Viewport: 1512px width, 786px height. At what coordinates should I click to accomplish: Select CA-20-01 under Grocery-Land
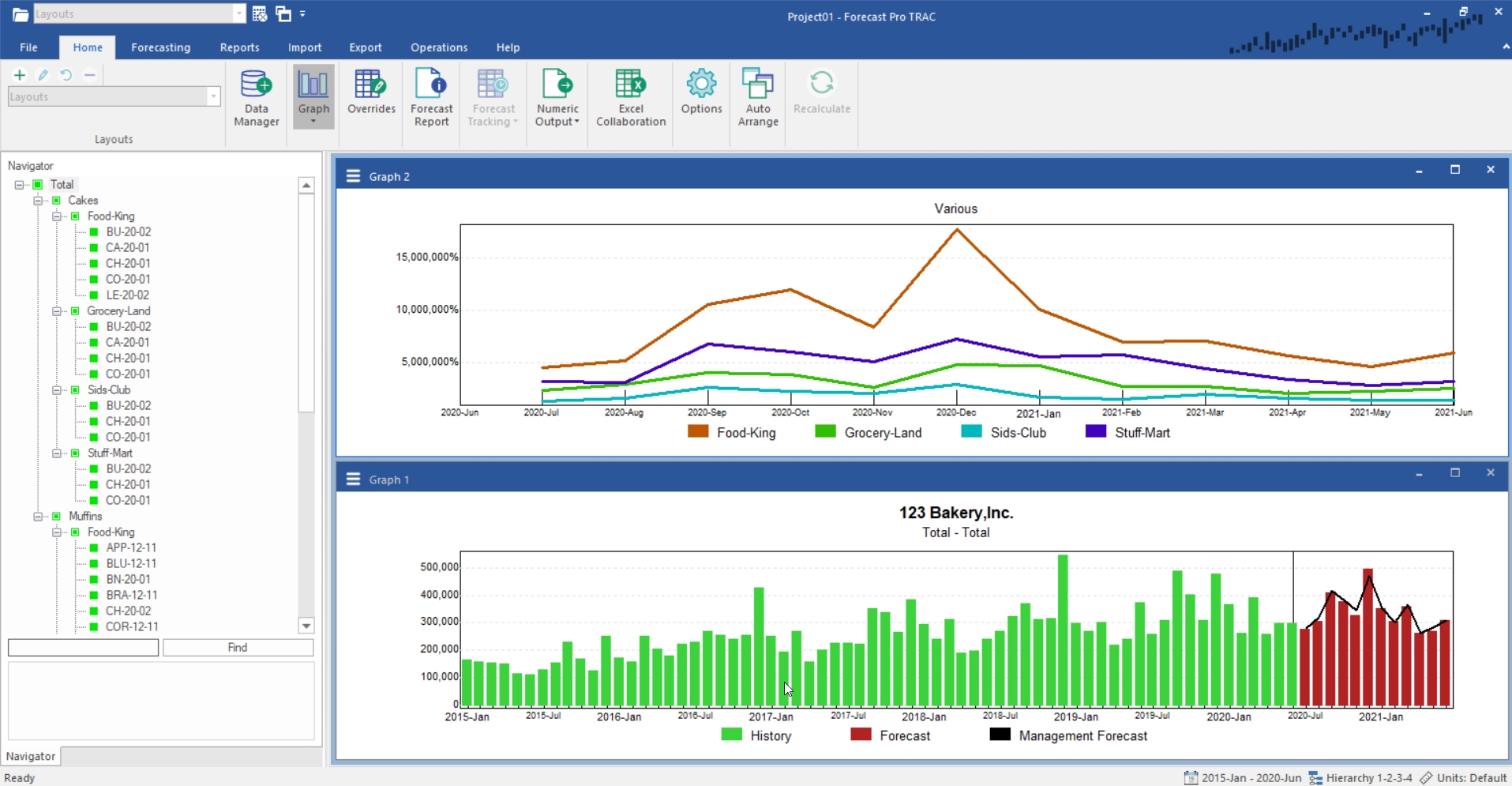pos(127,343)
